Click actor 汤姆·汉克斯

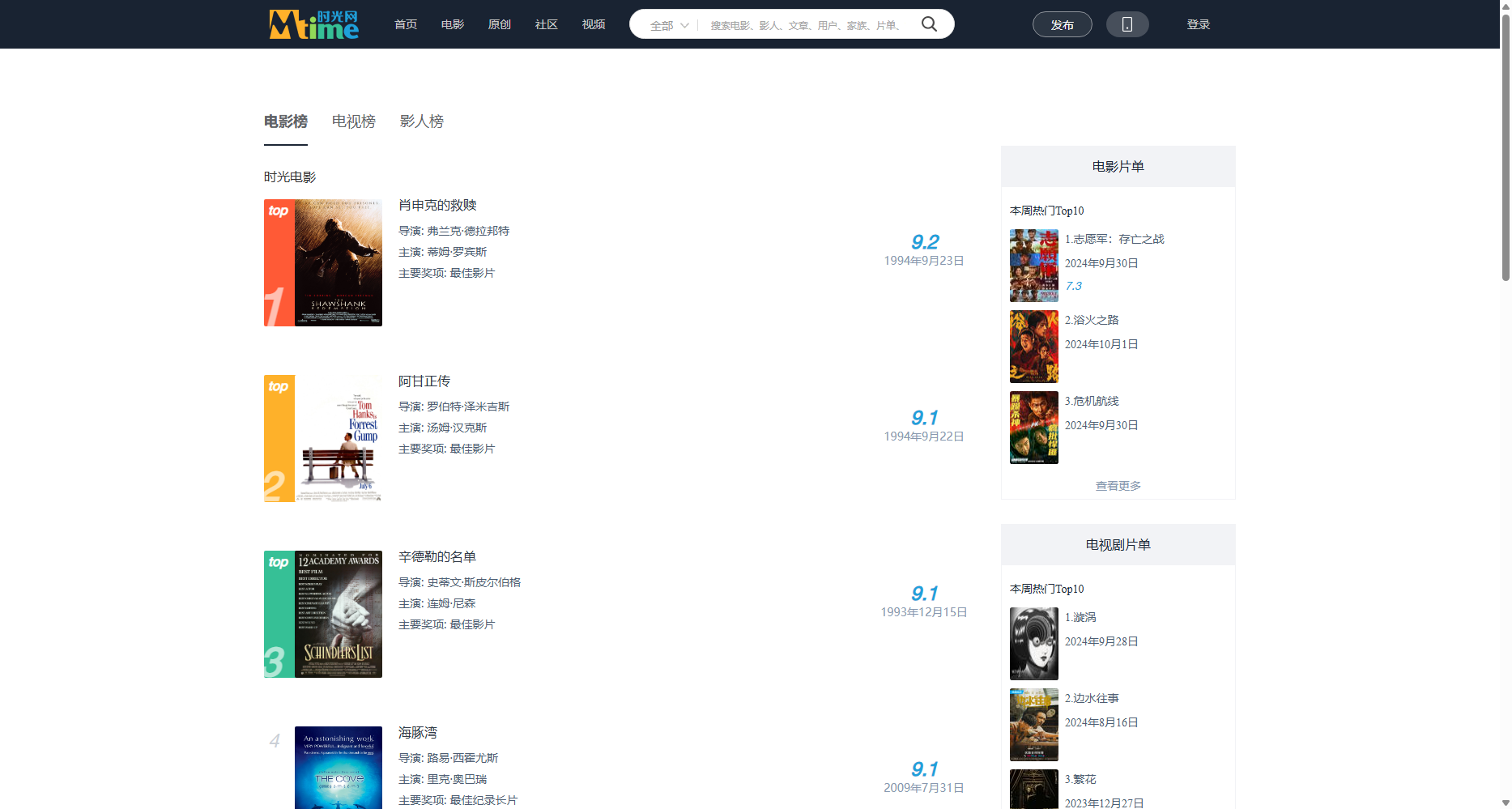coord(457,428)
